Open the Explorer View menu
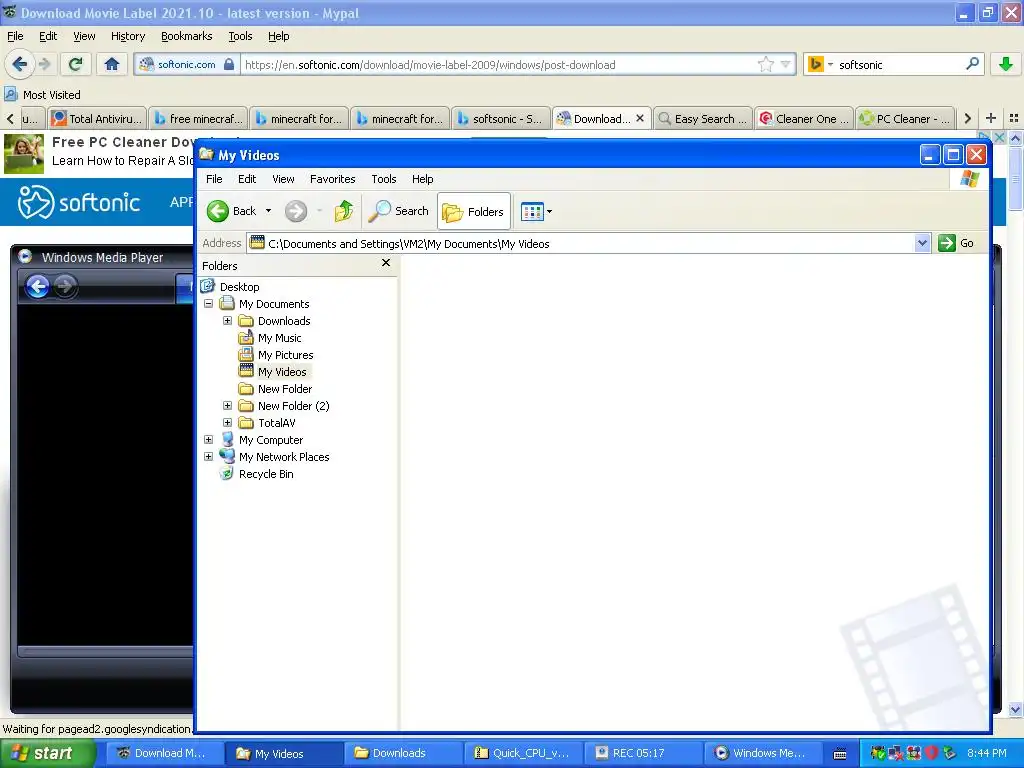 coord(283,179)
